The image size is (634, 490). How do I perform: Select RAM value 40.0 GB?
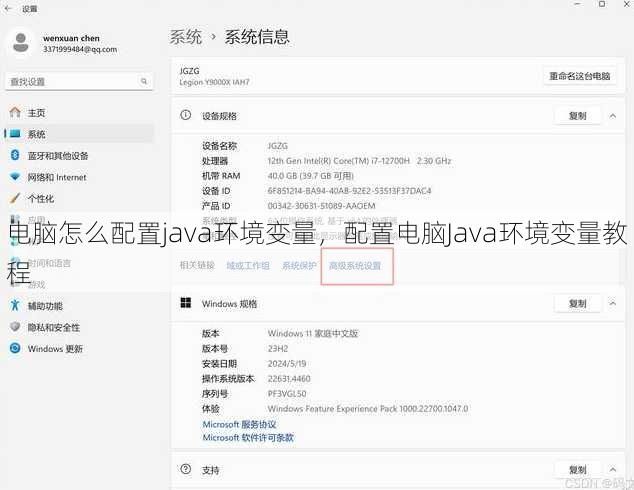[311, 176]
